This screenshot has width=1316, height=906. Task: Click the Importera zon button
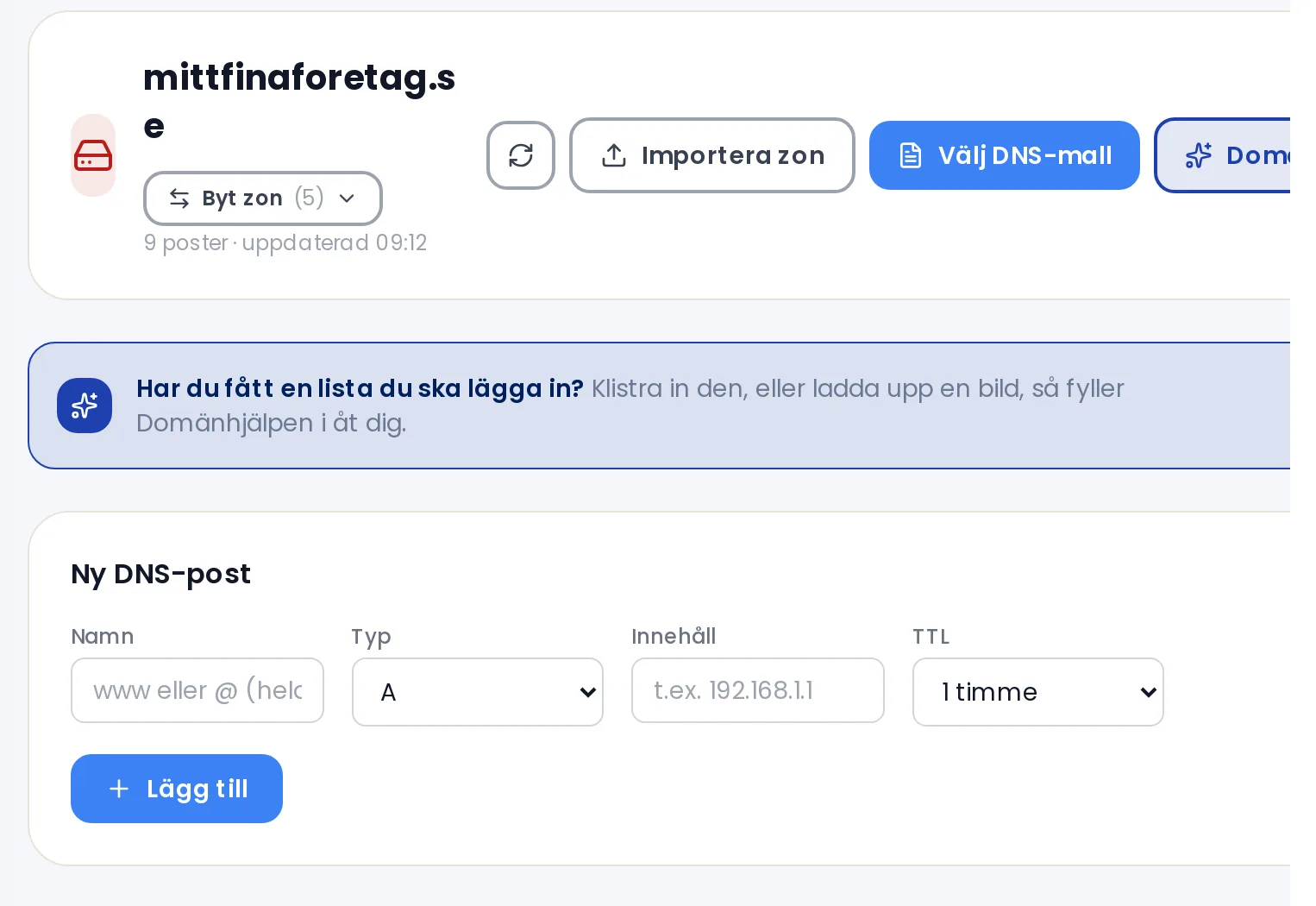point(712,155)
